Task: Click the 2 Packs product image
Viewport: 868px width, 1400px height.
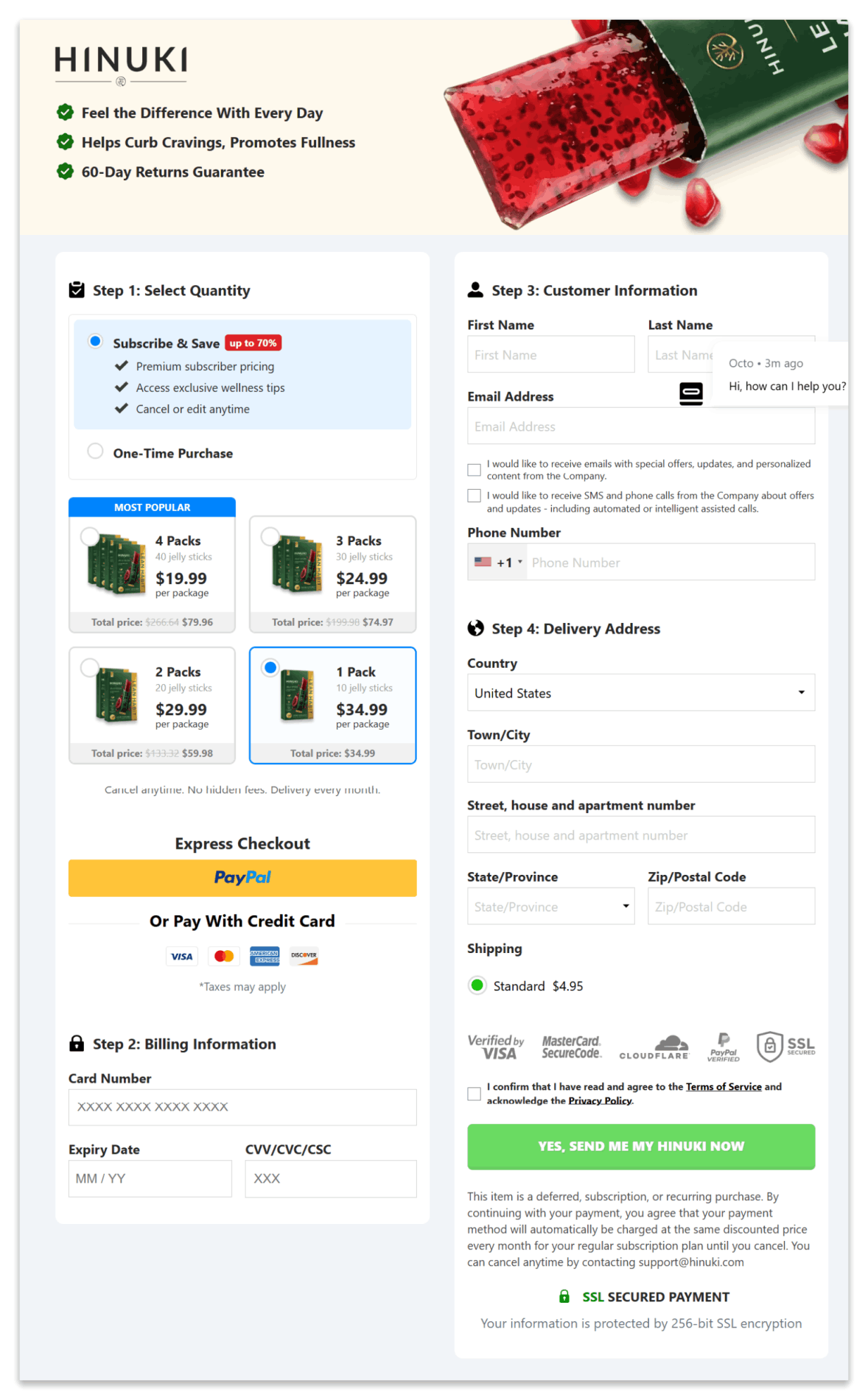Action: [x=117, y=695]
